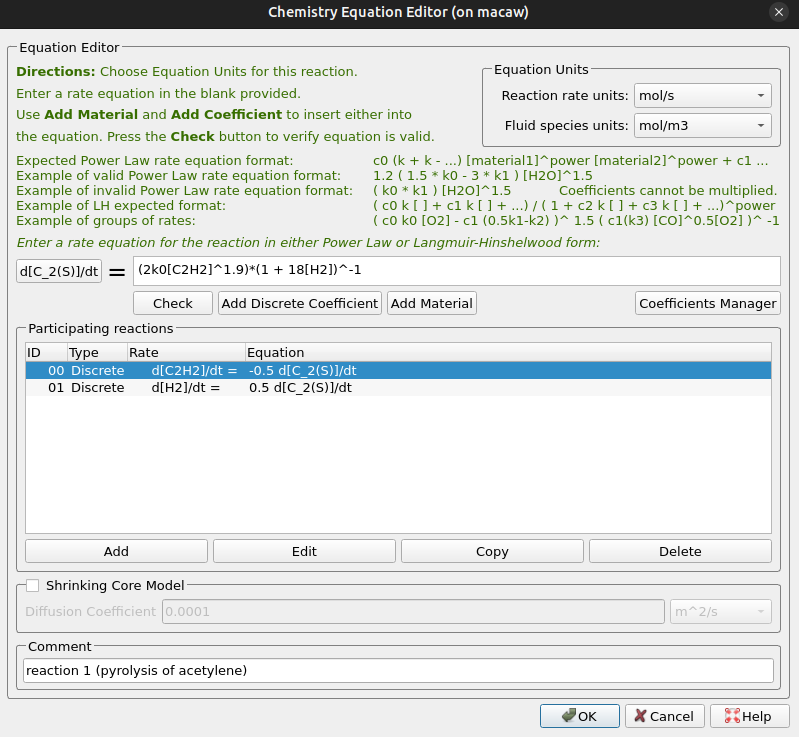Click the Add Material button

[432, 303]
